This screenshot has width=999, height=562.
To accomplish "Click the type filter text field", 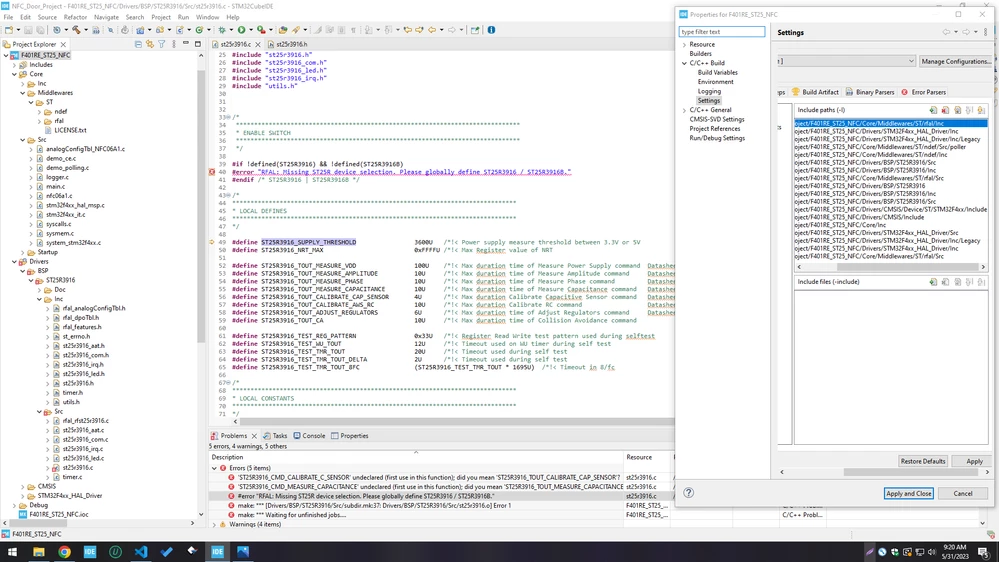I will pos(721,32).
